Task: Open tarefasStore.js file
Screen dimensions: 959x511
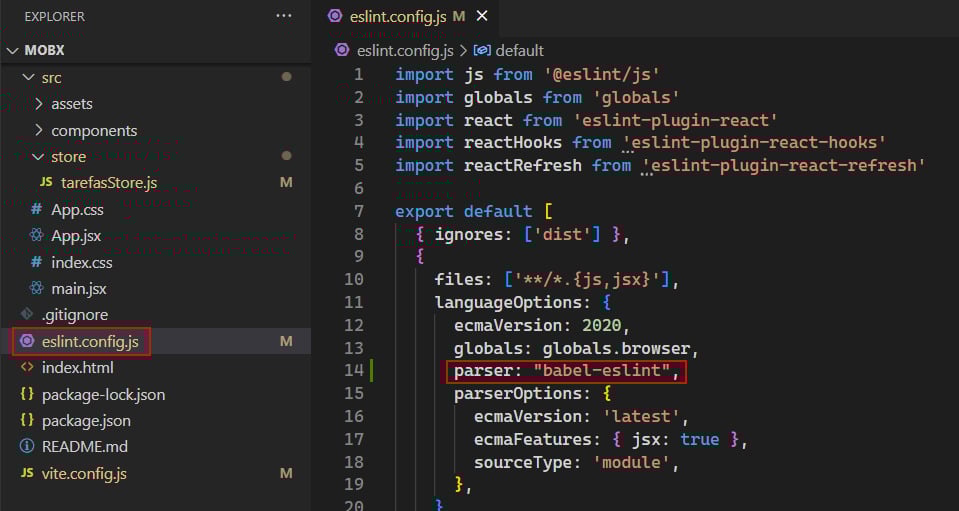Action: click(109, 183)
